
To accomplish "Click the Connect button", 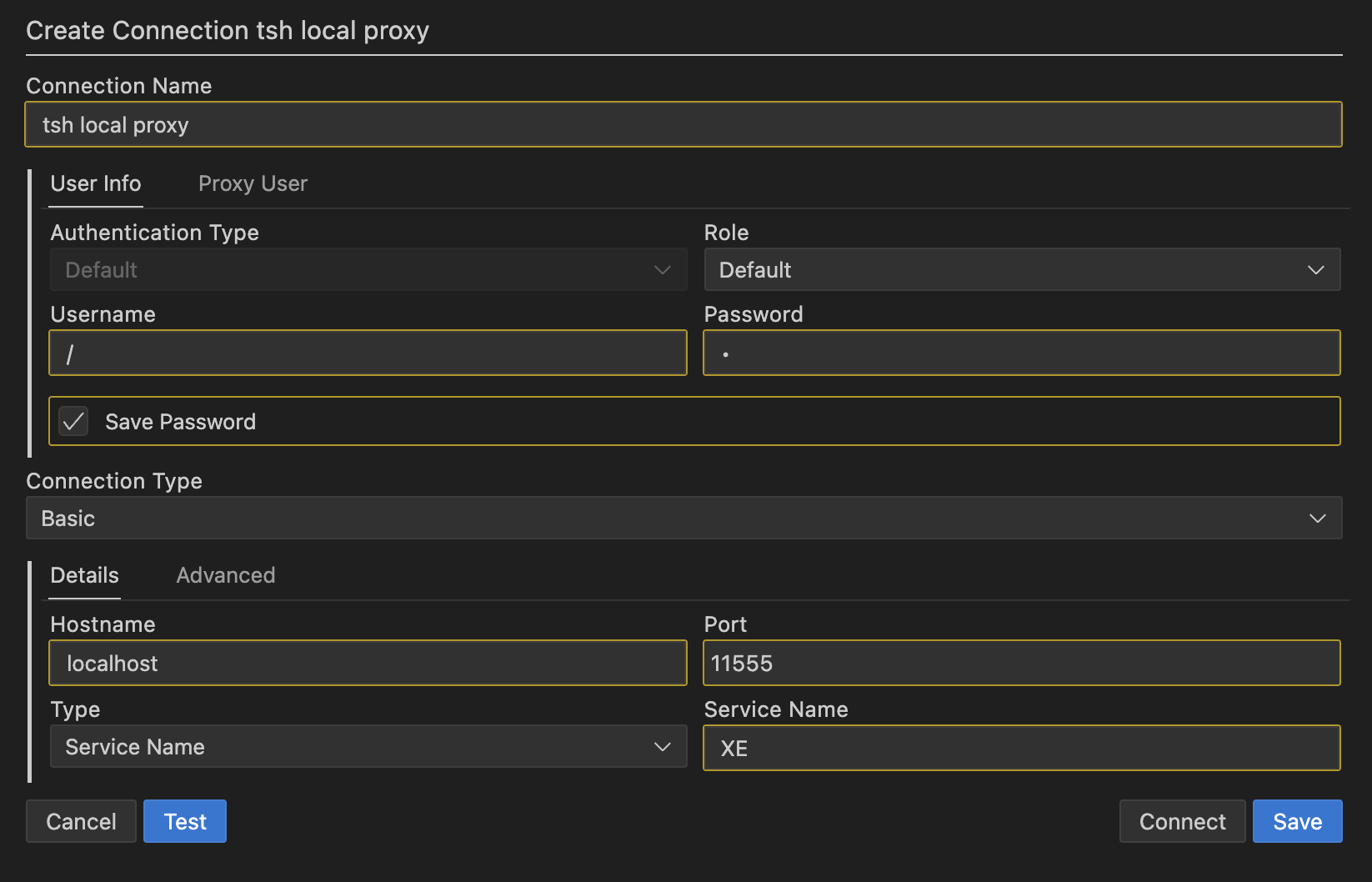I will coord(1182,821).
